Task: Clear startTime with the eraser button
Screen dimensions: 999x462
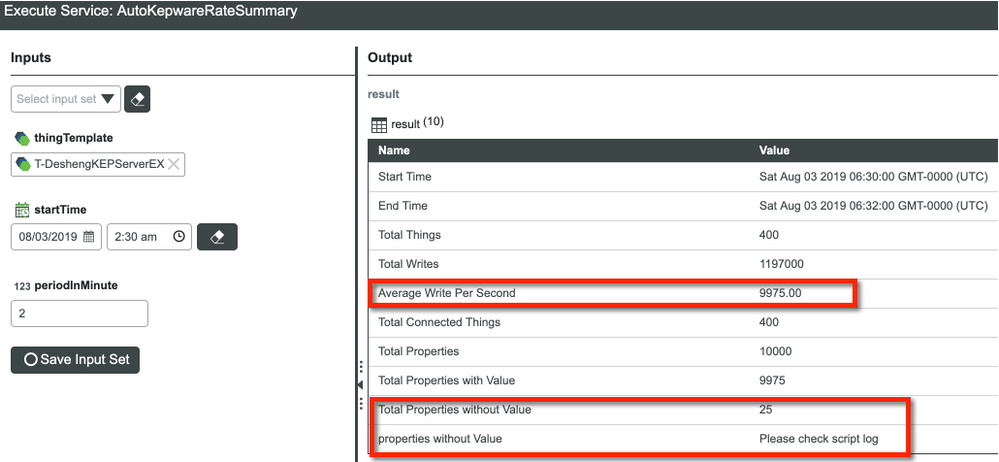Action: 217,237
